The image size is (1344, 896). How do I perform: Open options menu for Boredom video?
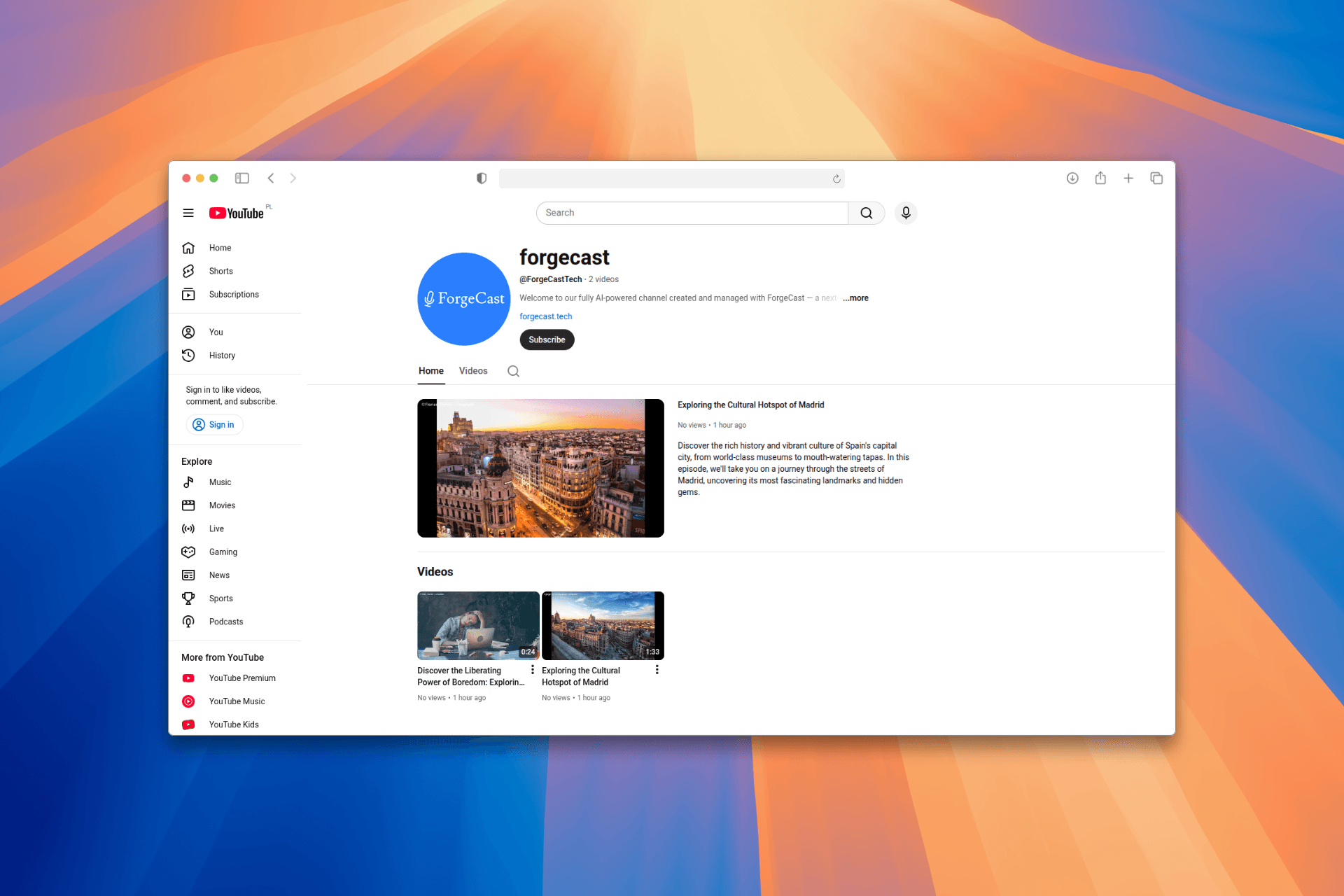point(533,670)
